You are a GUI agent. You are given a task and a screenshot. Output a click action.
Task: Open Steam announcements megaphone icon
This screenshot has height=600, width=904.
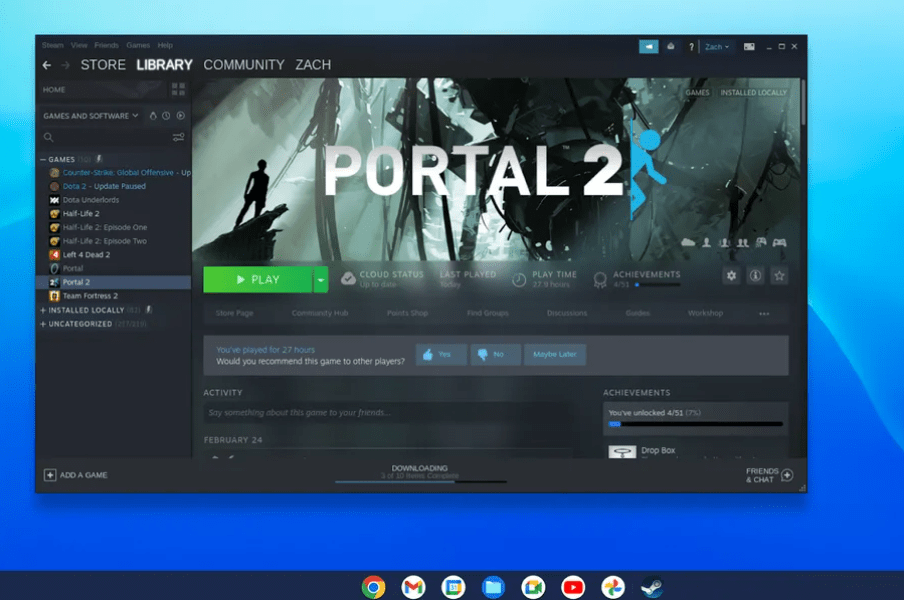(650, 45)
